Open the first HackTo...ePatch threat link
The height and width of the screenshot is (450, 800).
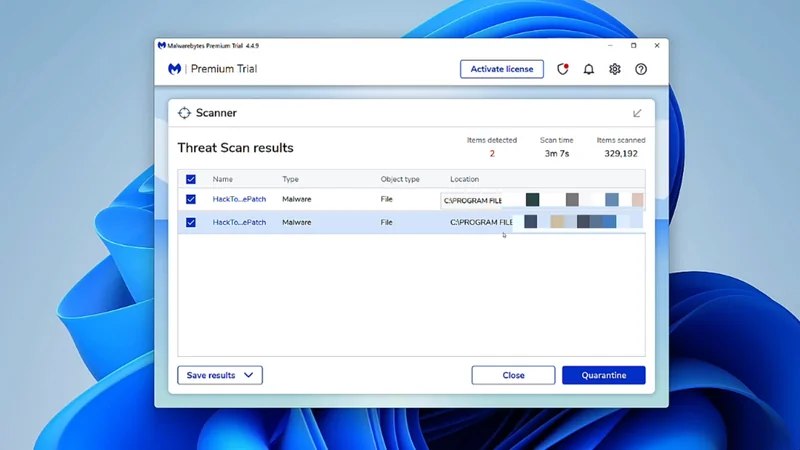pyautogui.click(x=239, y=200)
